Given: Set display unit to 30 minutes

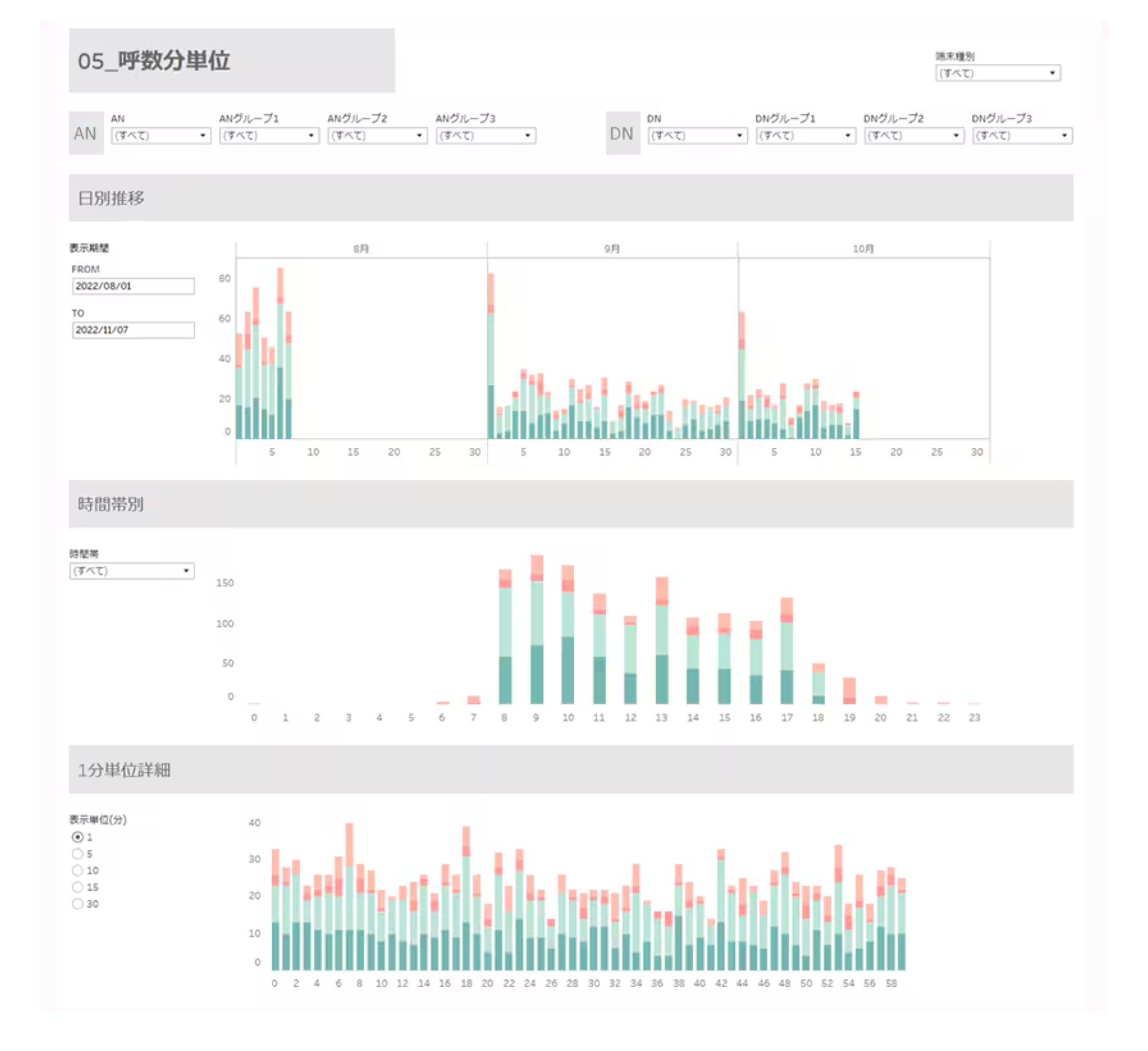Looking at the screenshot, I should [77, 904].
